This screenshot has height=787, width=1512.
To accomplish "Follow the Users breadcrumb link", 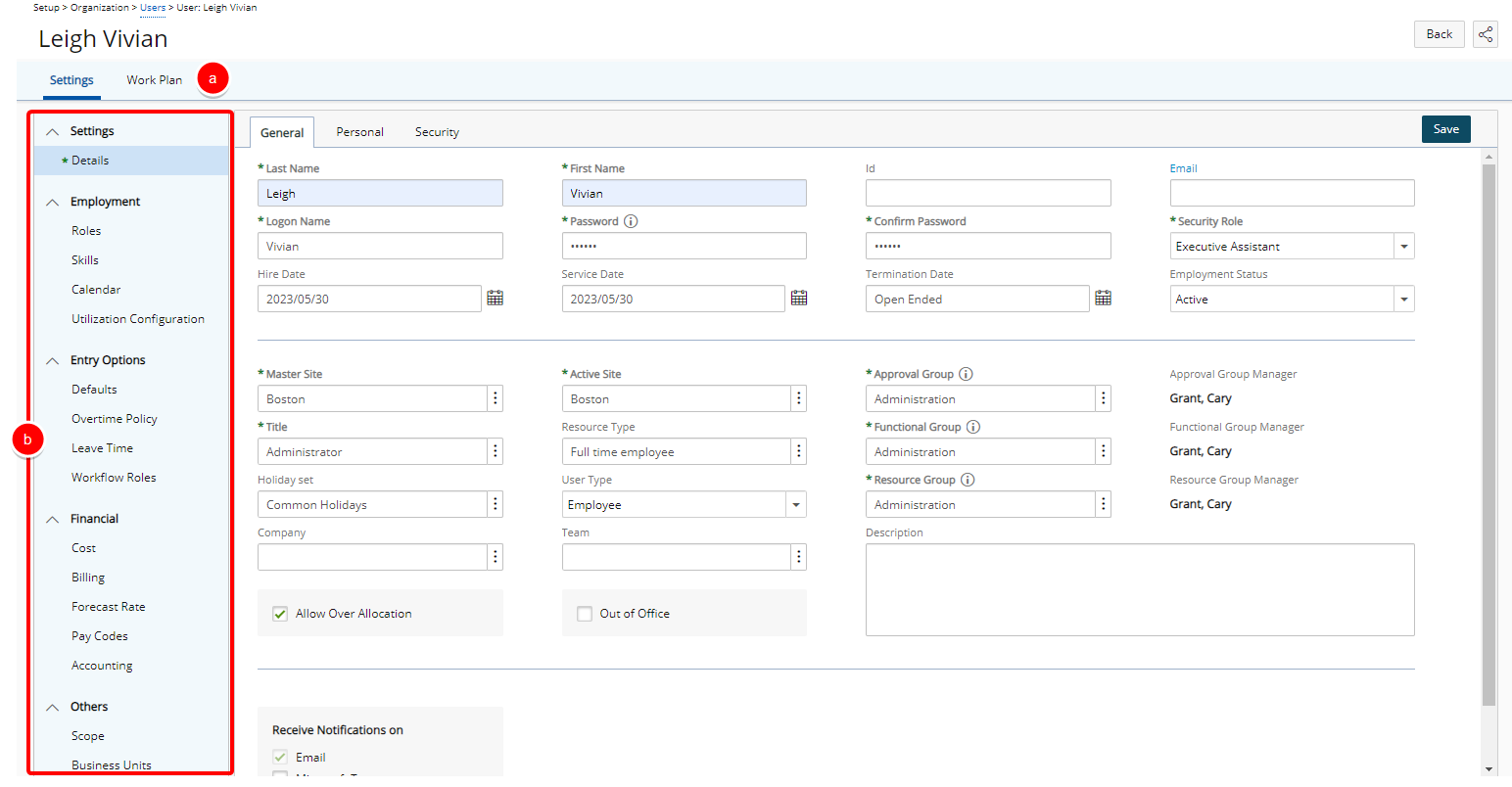I will pyautogui.click(x=153, y=8).
